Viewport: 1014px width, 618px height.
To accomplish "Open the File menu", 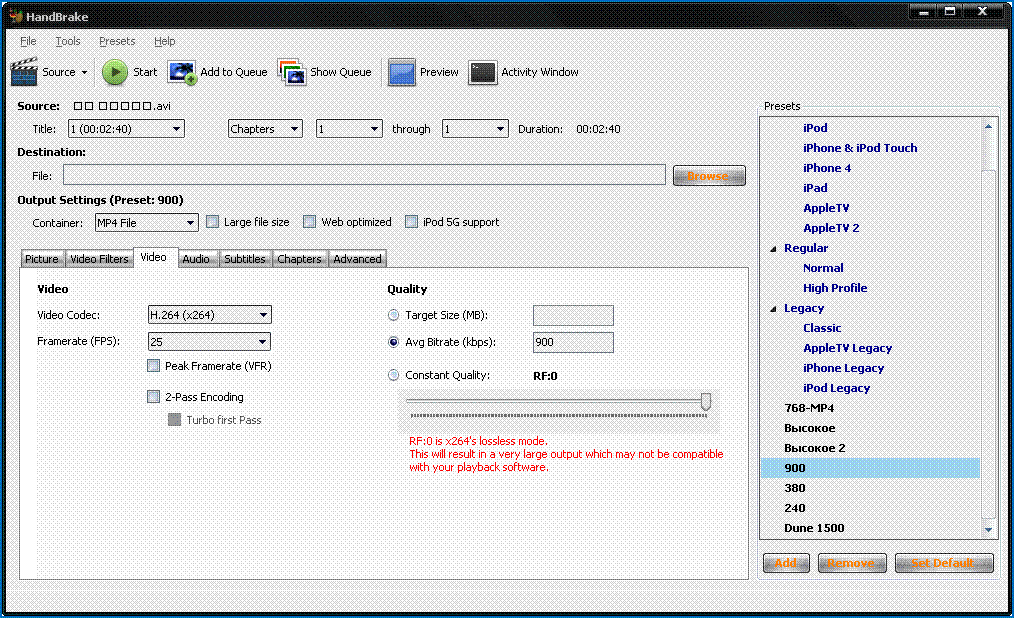I will coord(28,41).
